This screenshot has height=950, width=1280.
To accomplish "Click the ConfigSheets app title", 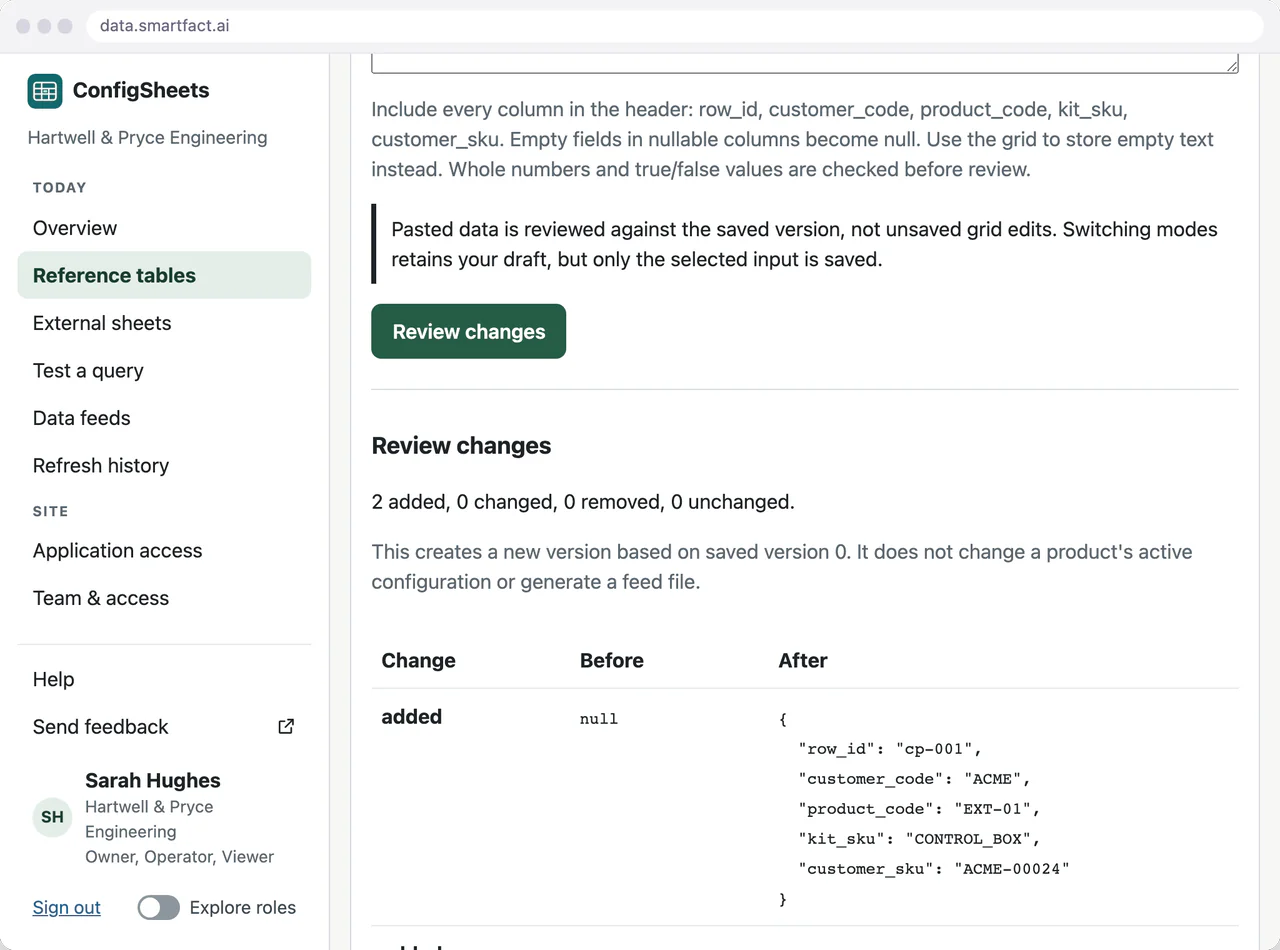I will coord(141,91).
